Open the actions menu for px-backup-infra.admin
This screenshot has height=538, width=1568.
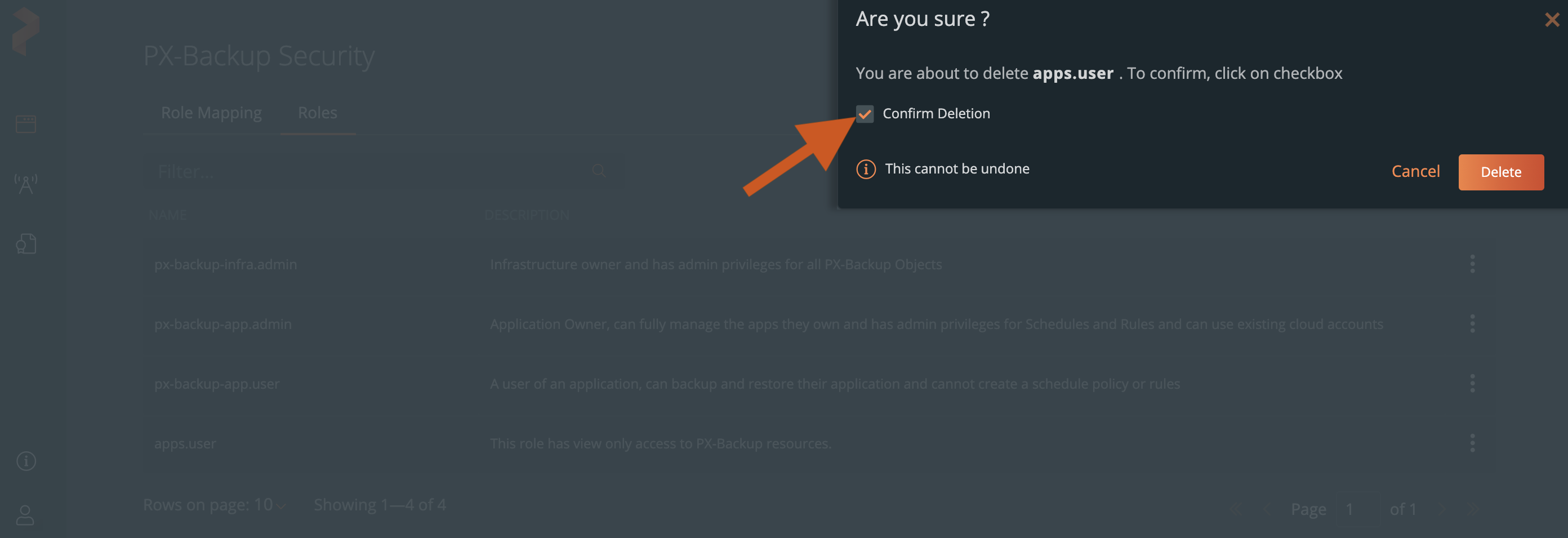[x=1472, y=264]
